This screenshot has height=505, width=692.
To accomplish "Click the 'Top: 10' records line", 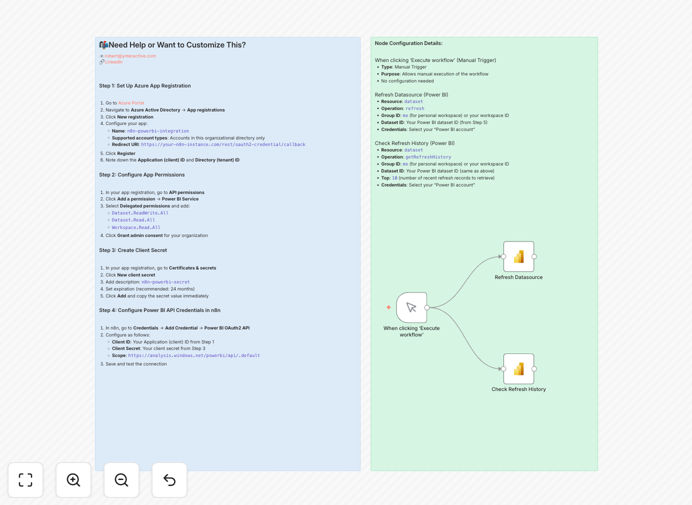I will coord(438,178).
